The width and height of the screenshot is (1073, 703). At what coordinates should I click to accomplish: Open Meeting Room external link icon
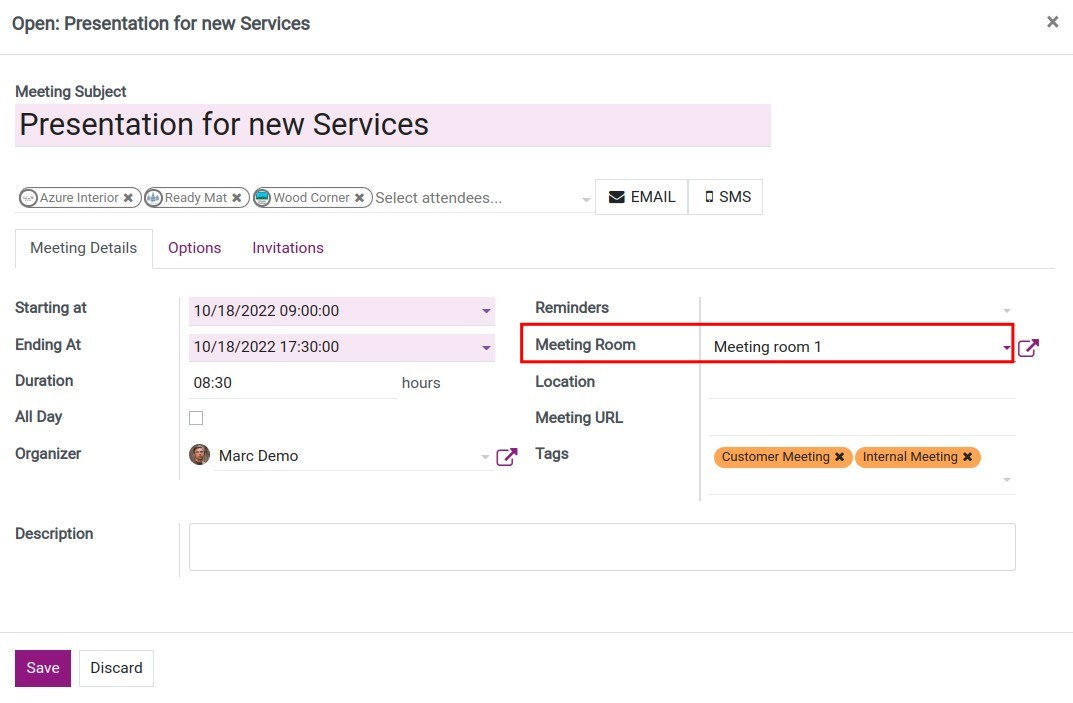click(1028, 348)
